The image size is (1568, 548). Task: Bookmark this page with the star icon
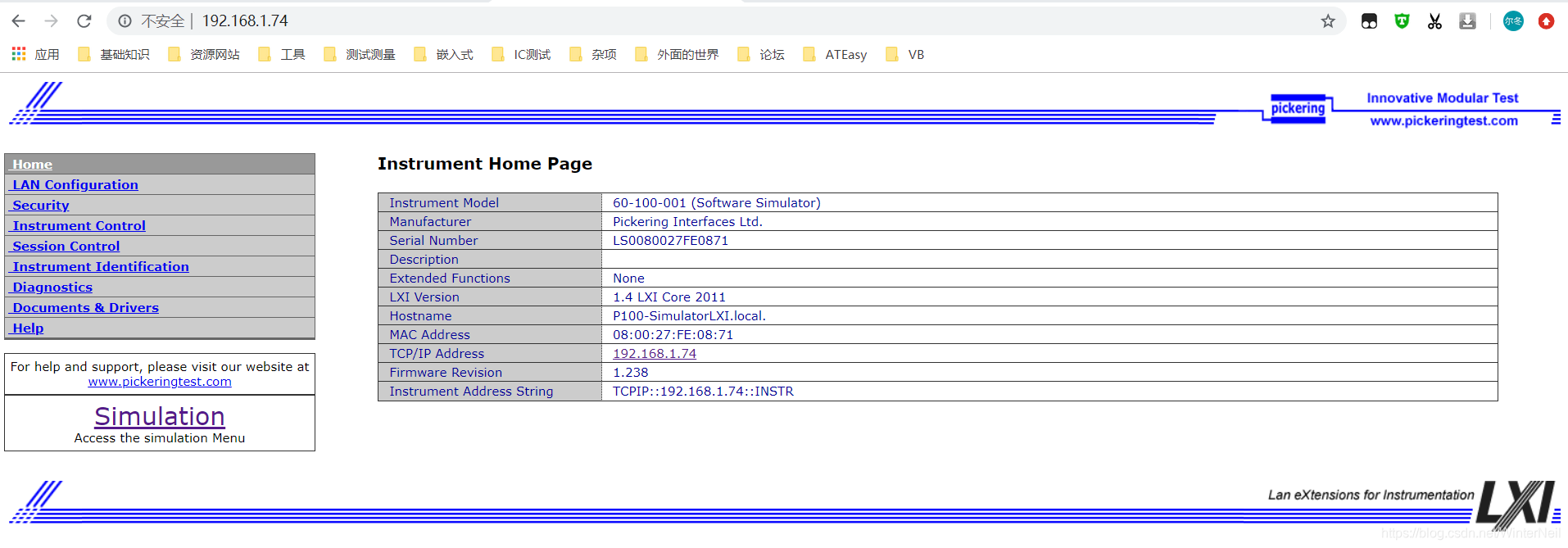click(1328, 21)
